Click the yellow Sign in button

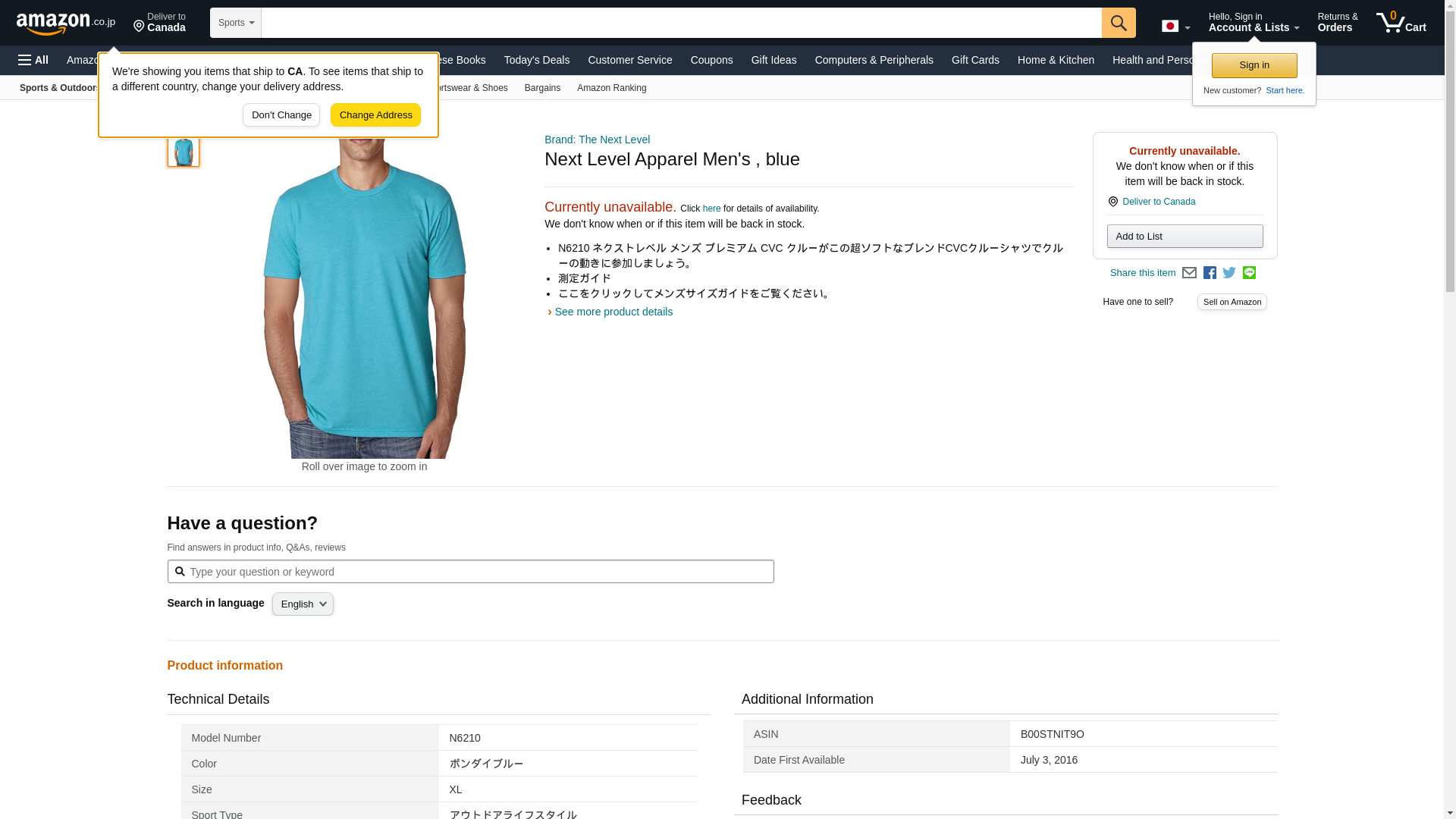pos(1254,65)
